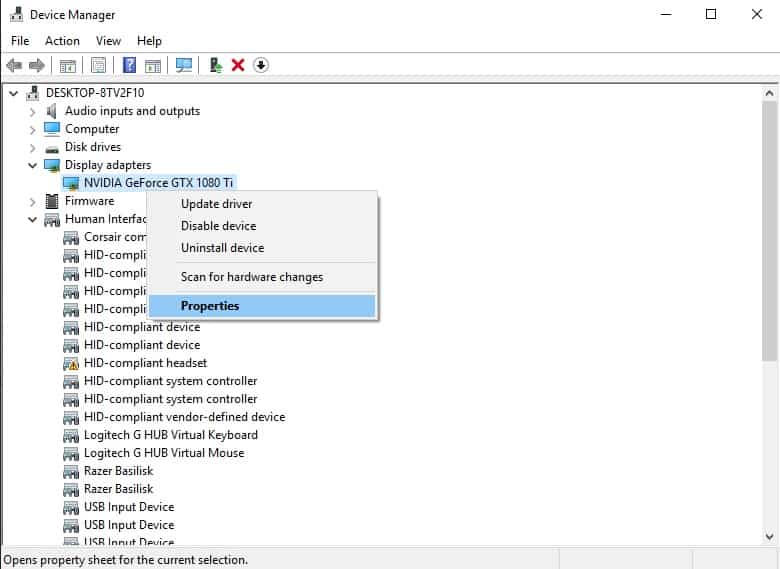This screenshot has height=569, width=780.
Task: Click the scan for hardware changes monitor icon
Action: pos(183,65)
